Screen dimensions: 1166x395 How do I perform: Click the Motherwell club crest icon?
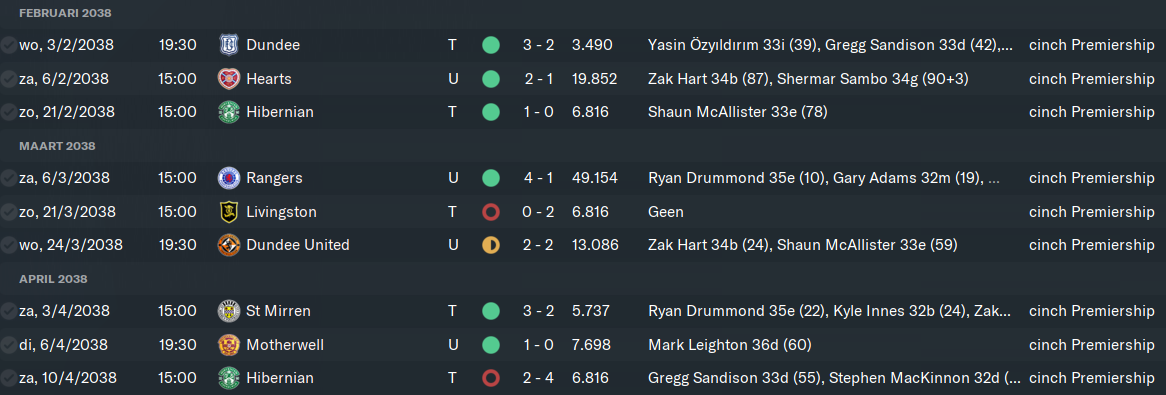coord(228,344)
